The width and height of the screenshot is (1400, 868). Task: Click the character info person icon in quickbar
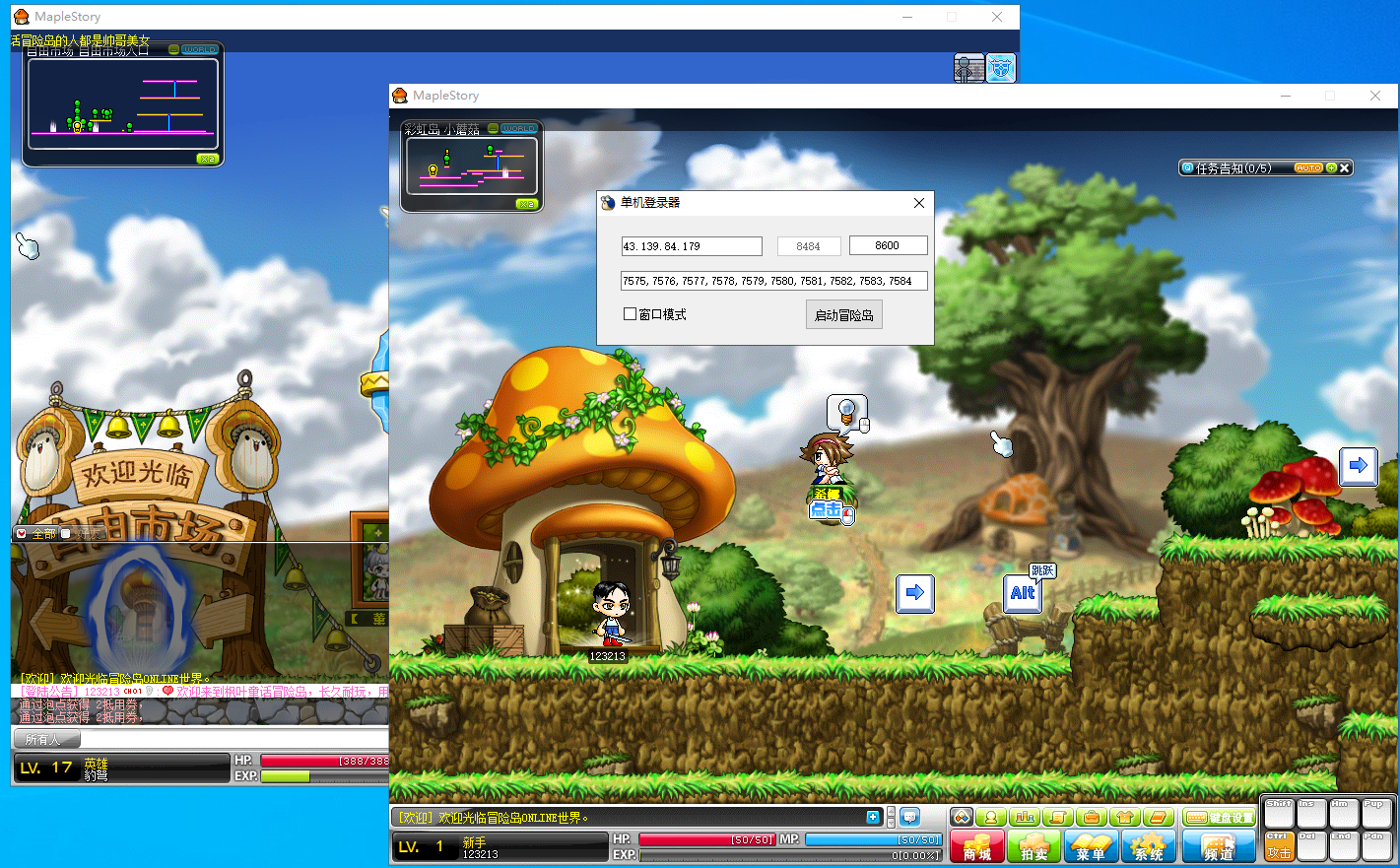(x=993, y=818)
